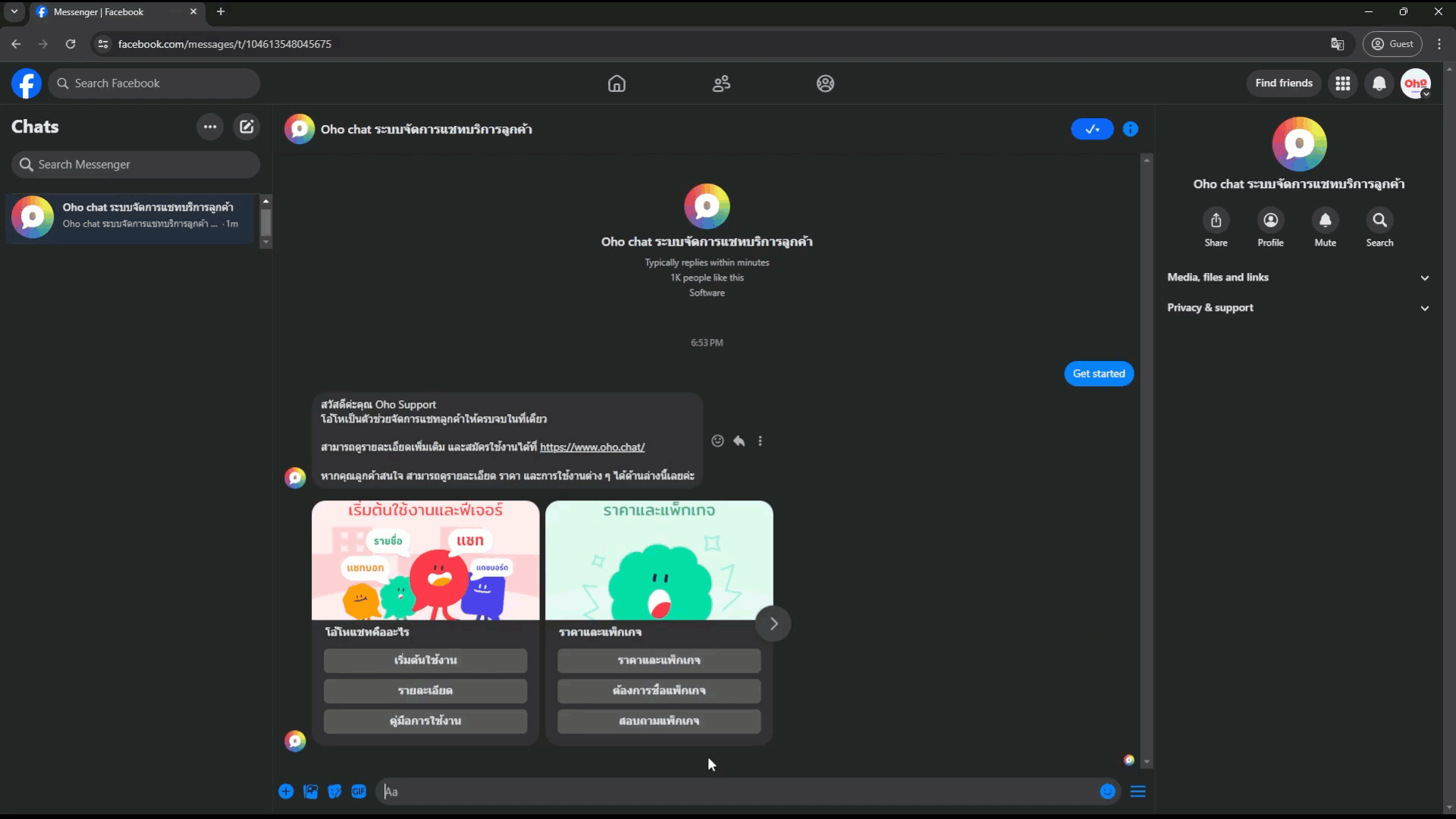Attach a photo using image icon
The image size is (1456, 819).
[310, 792]
